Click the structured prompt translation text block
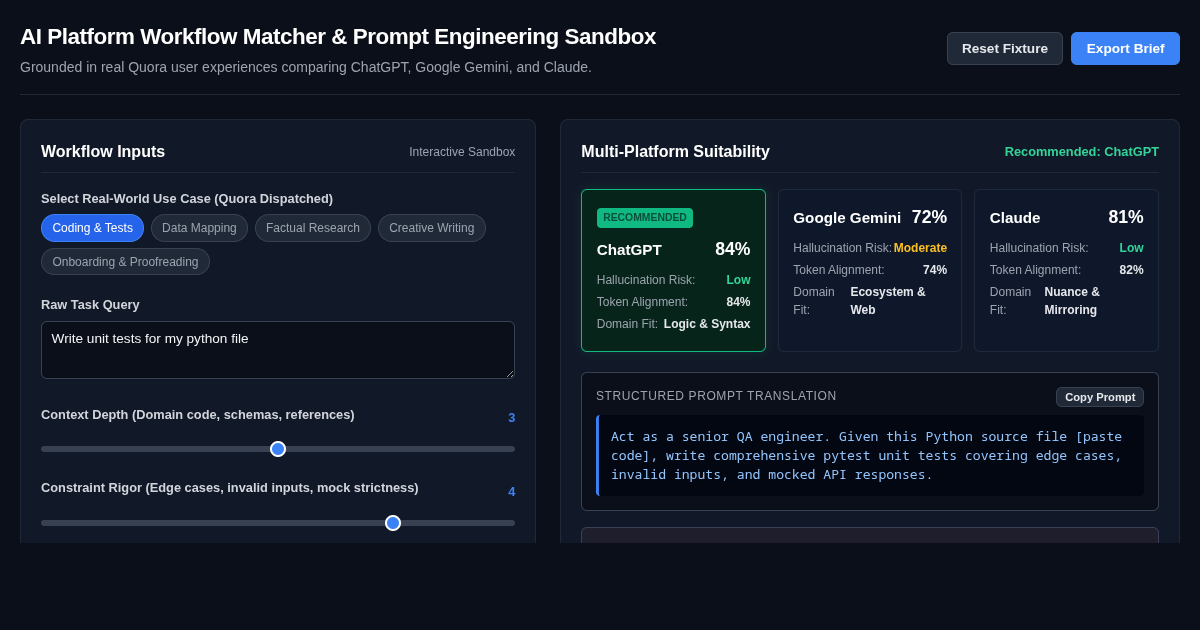The width and height of the screenshot is (1200, 630). coord(870,456)
